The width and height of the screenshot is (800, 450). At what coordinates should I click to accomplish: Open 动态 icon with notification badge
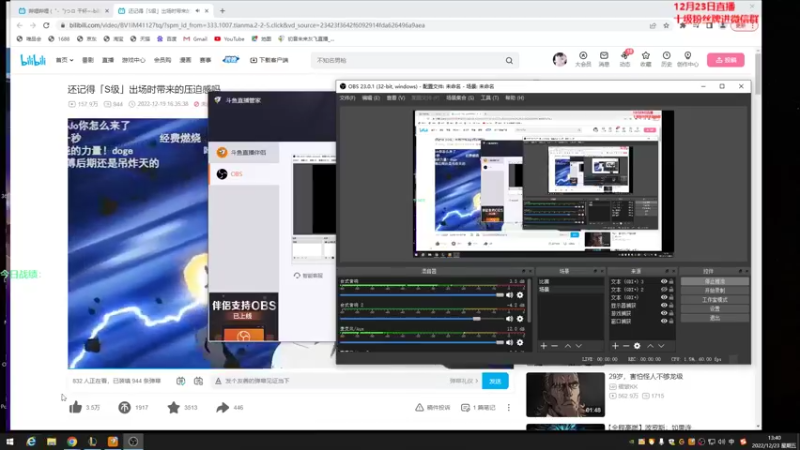point(625,59)
